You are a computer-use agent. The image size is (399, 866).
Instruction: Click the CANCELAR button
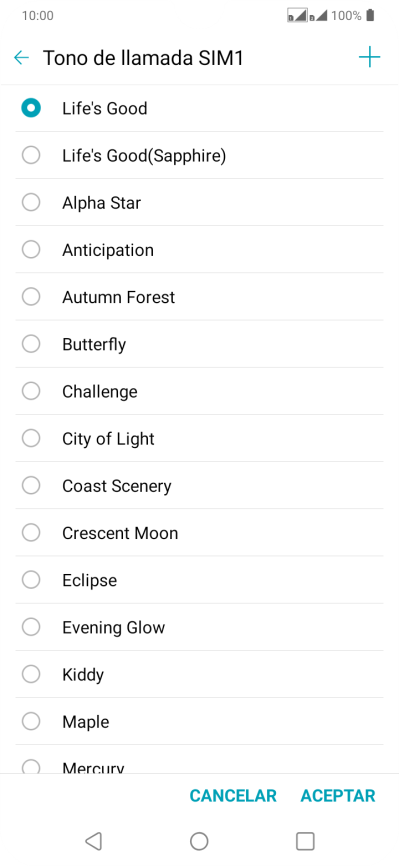[x=233, y=795]
